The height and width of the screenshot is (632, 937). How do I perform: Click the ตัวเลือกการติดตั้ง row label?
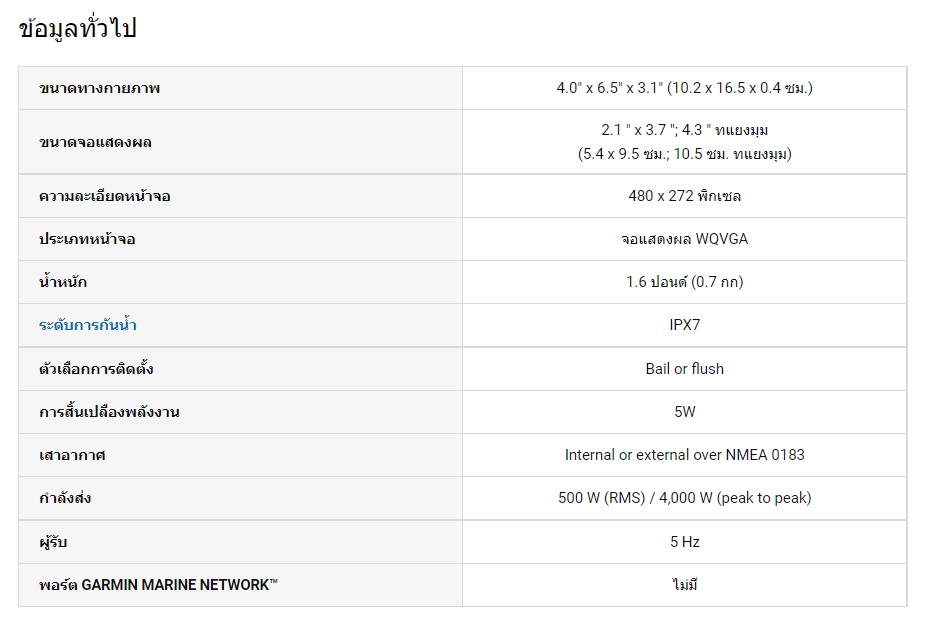pos(96,369)
